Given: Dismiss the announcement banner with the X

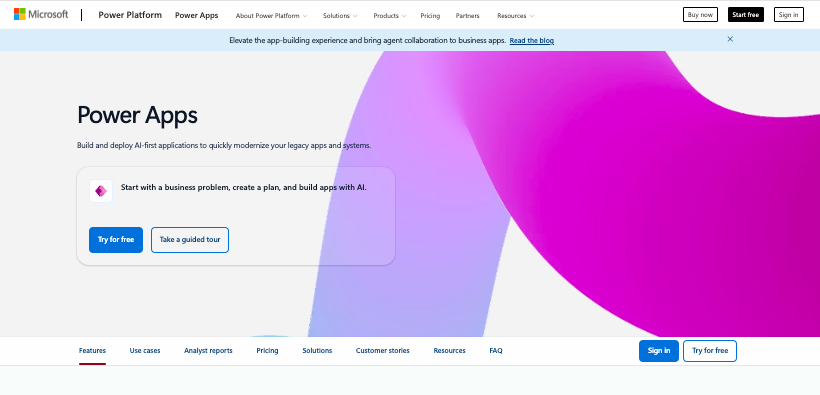Looking at the screenshot, I should click(730, 39).
